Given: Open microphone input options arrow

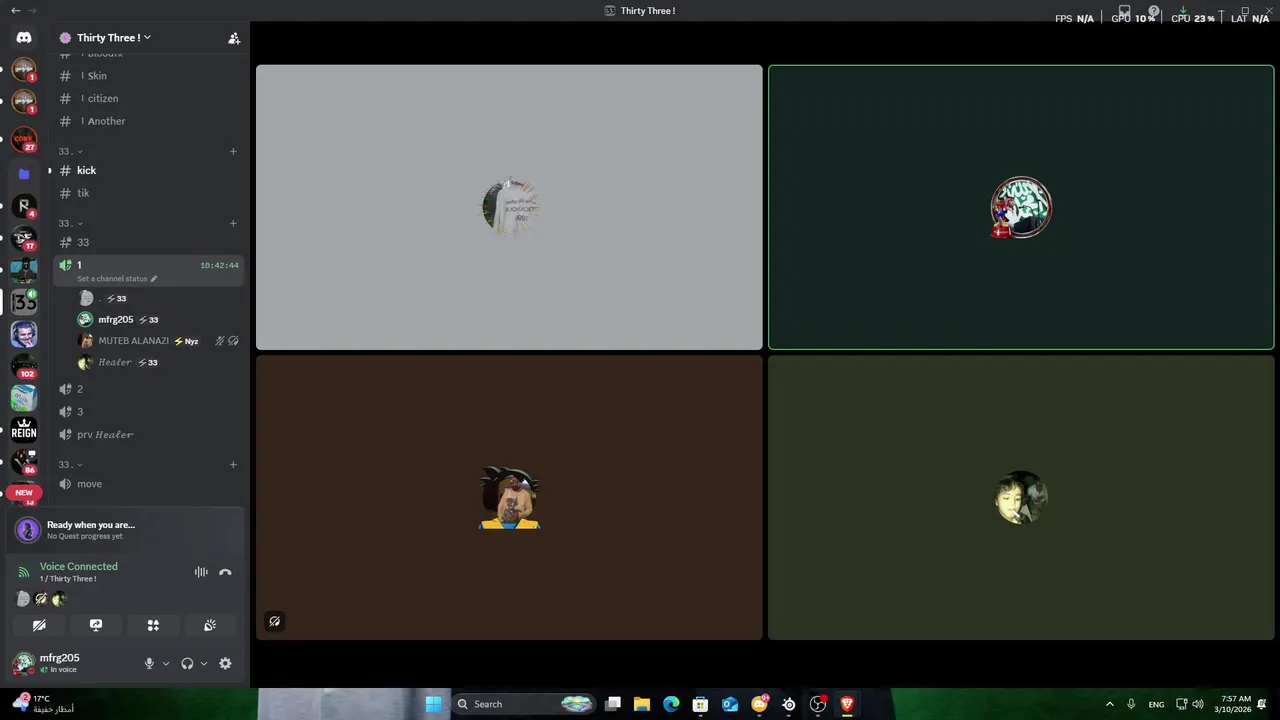Looking at the screenshot, I should (166, 663).
